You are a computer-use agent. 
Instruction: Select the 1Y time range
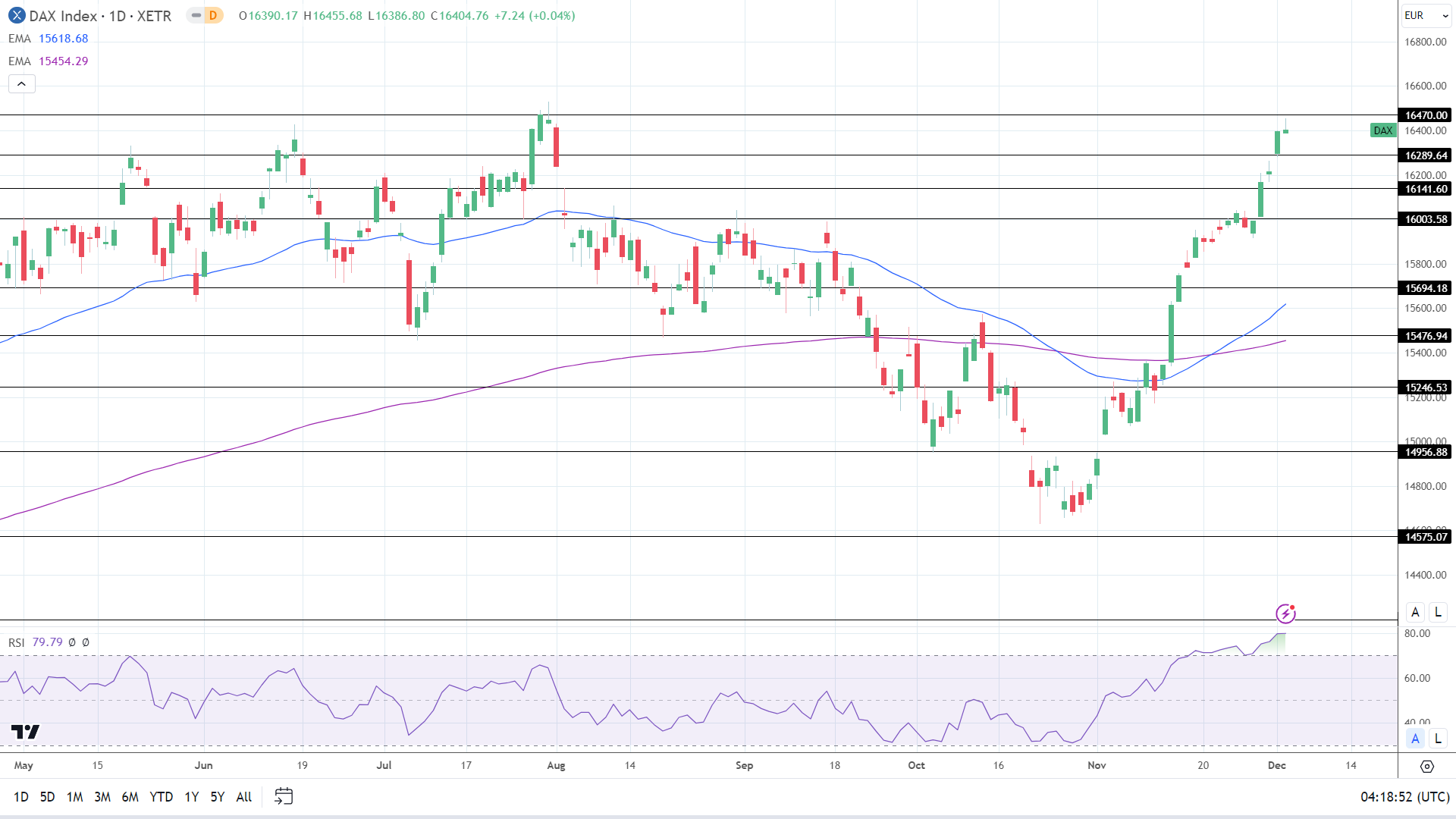click(192, 797)
